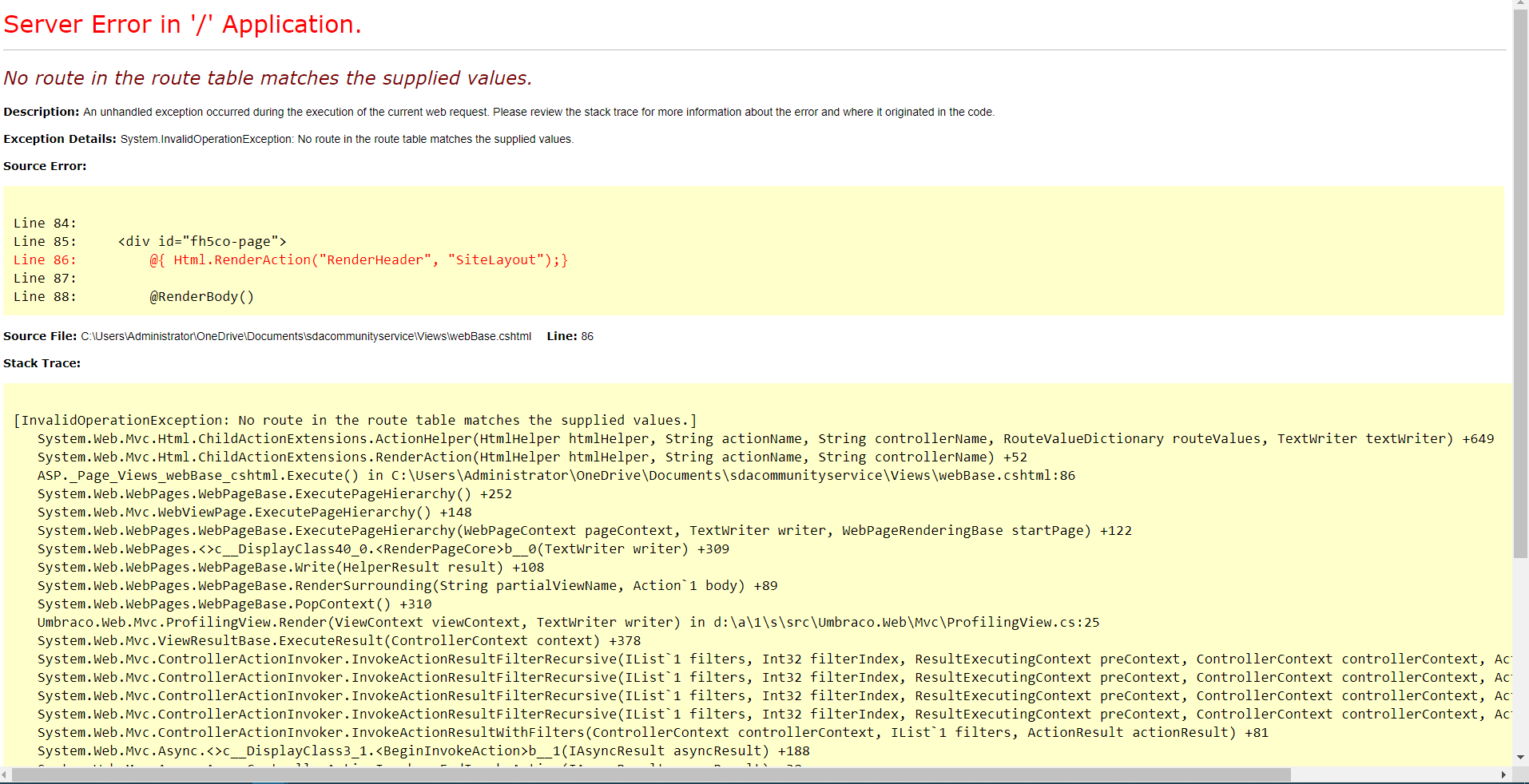The width and height of the screenshot is (1529, 784).
Task: Click the italic "No route in the route table" subheading
Action: coord(268,78)
